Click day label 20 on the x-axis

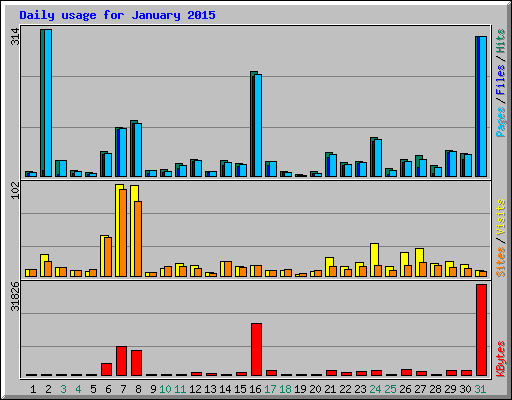(315, 389)
